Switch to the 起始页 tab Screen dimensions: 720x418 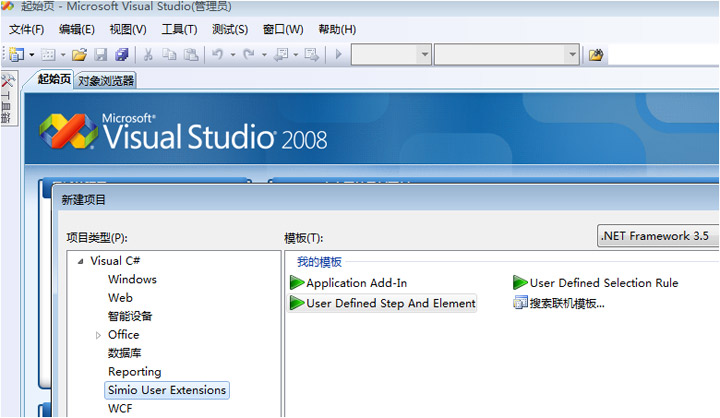tap(54, 79)
